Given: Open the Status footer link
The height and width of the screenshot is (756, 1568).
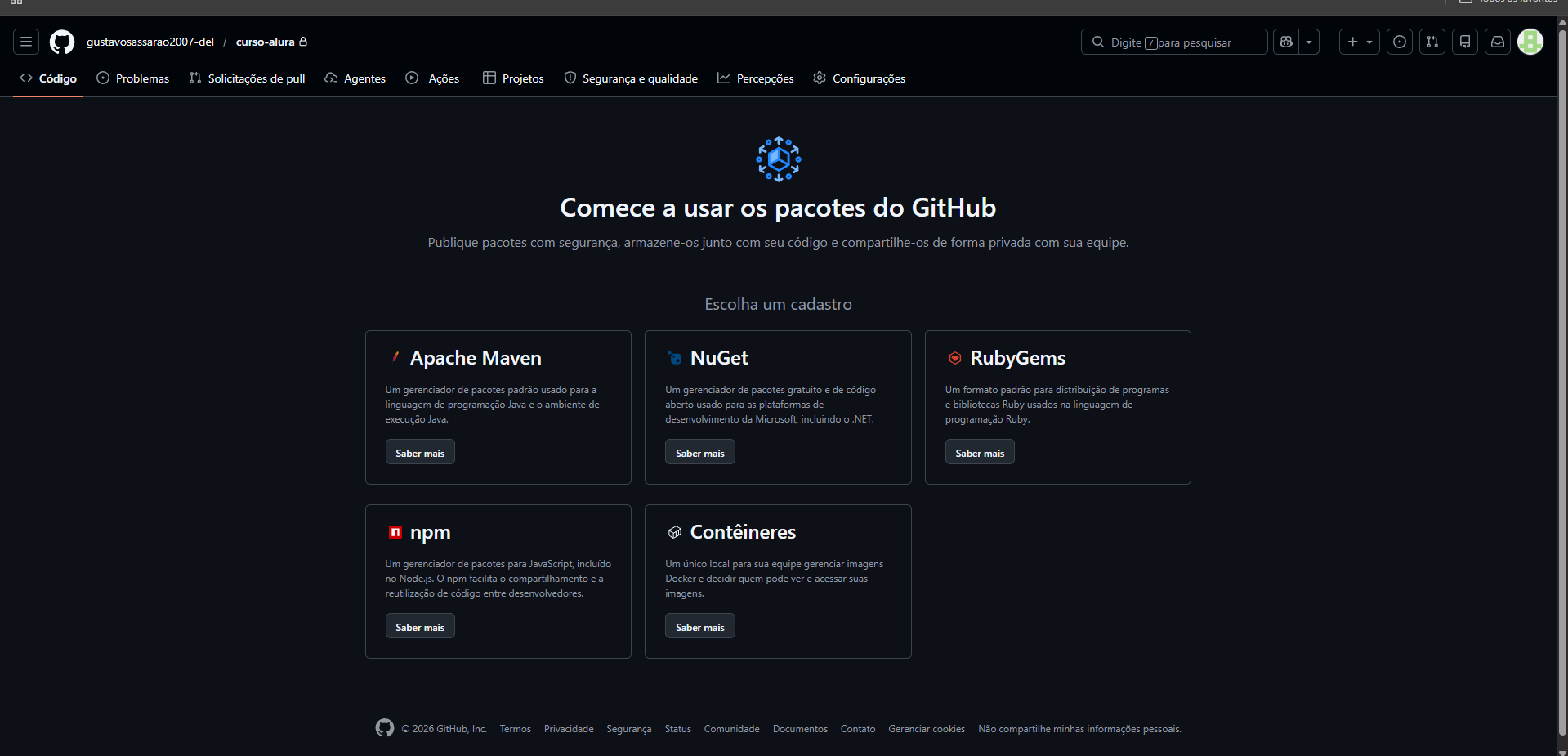Looking at the screenshot, I should point(678,729).
